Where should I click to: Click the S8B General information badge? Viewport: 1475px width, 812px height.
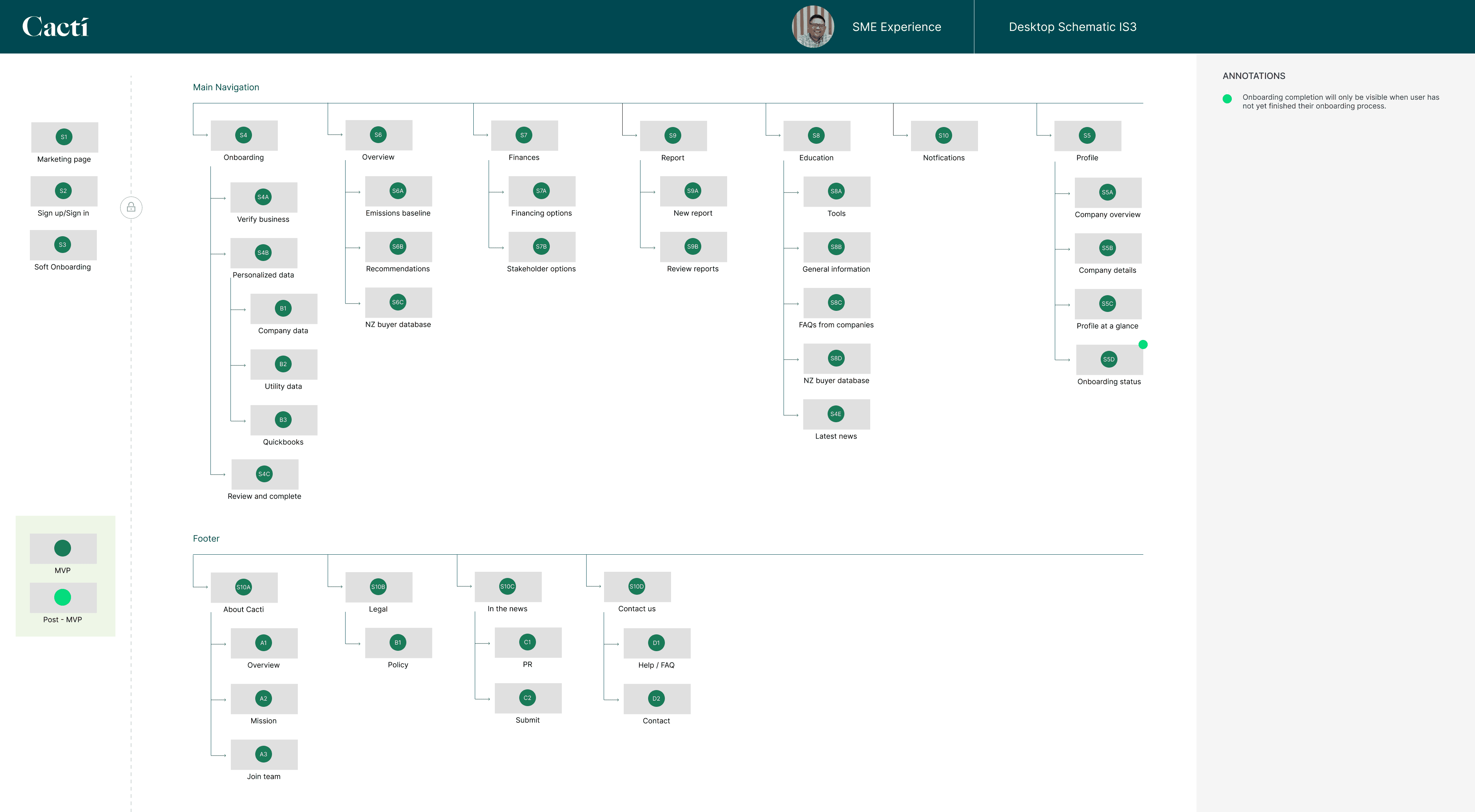point(837,247)
